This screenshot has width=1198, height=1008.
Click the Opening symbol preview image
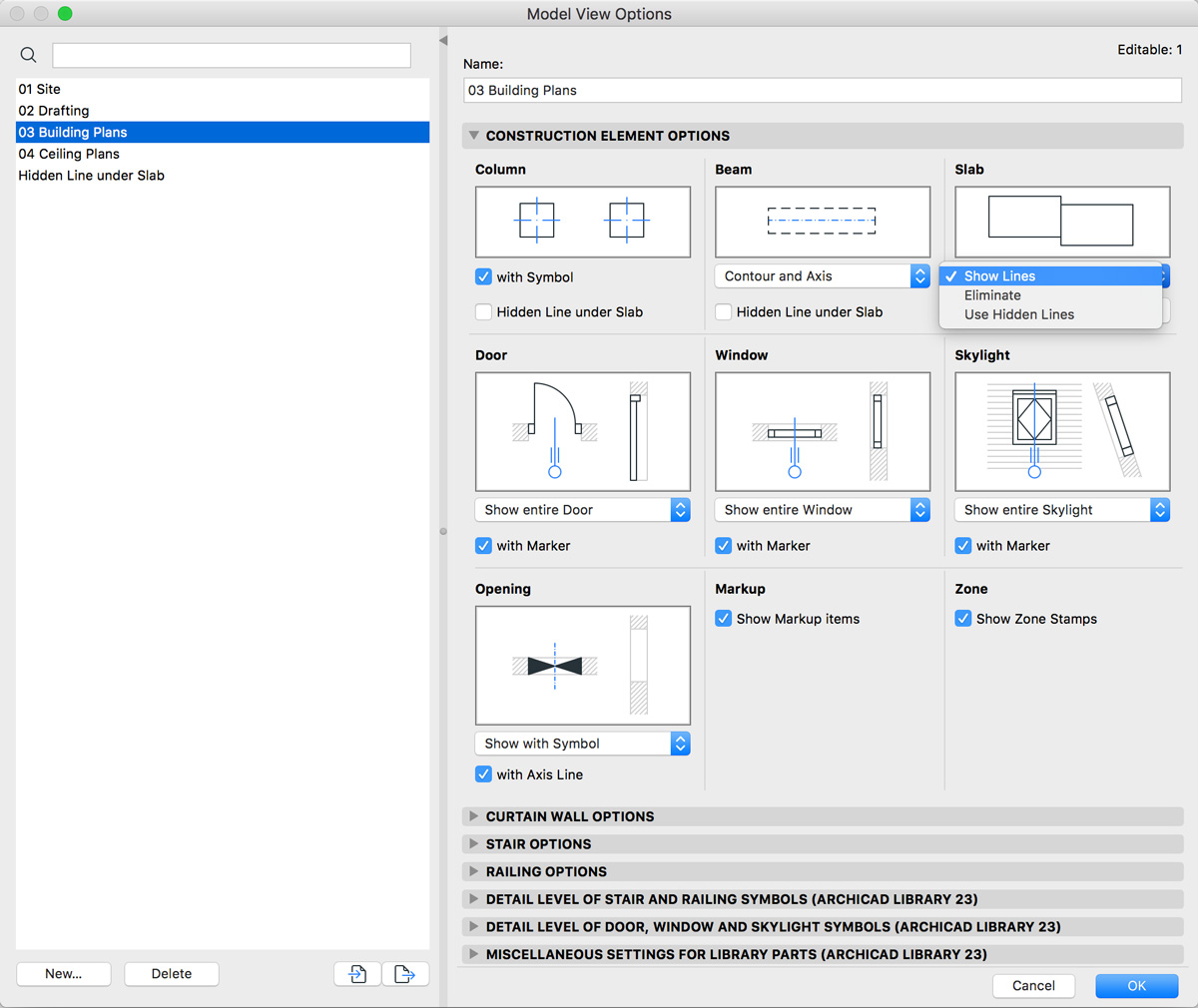click(x=582, y=665)
